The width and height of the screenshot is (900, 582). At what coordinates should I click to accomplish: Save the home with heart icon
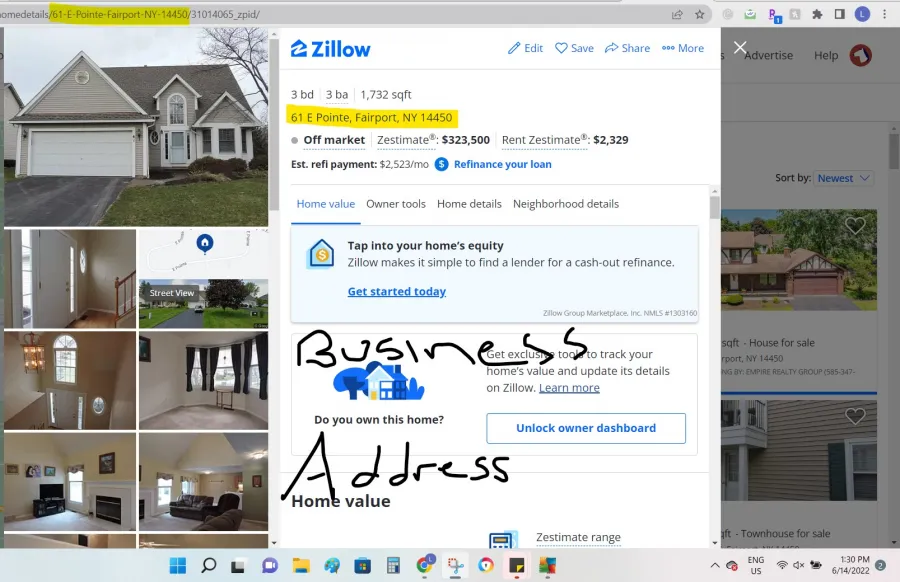574,48
